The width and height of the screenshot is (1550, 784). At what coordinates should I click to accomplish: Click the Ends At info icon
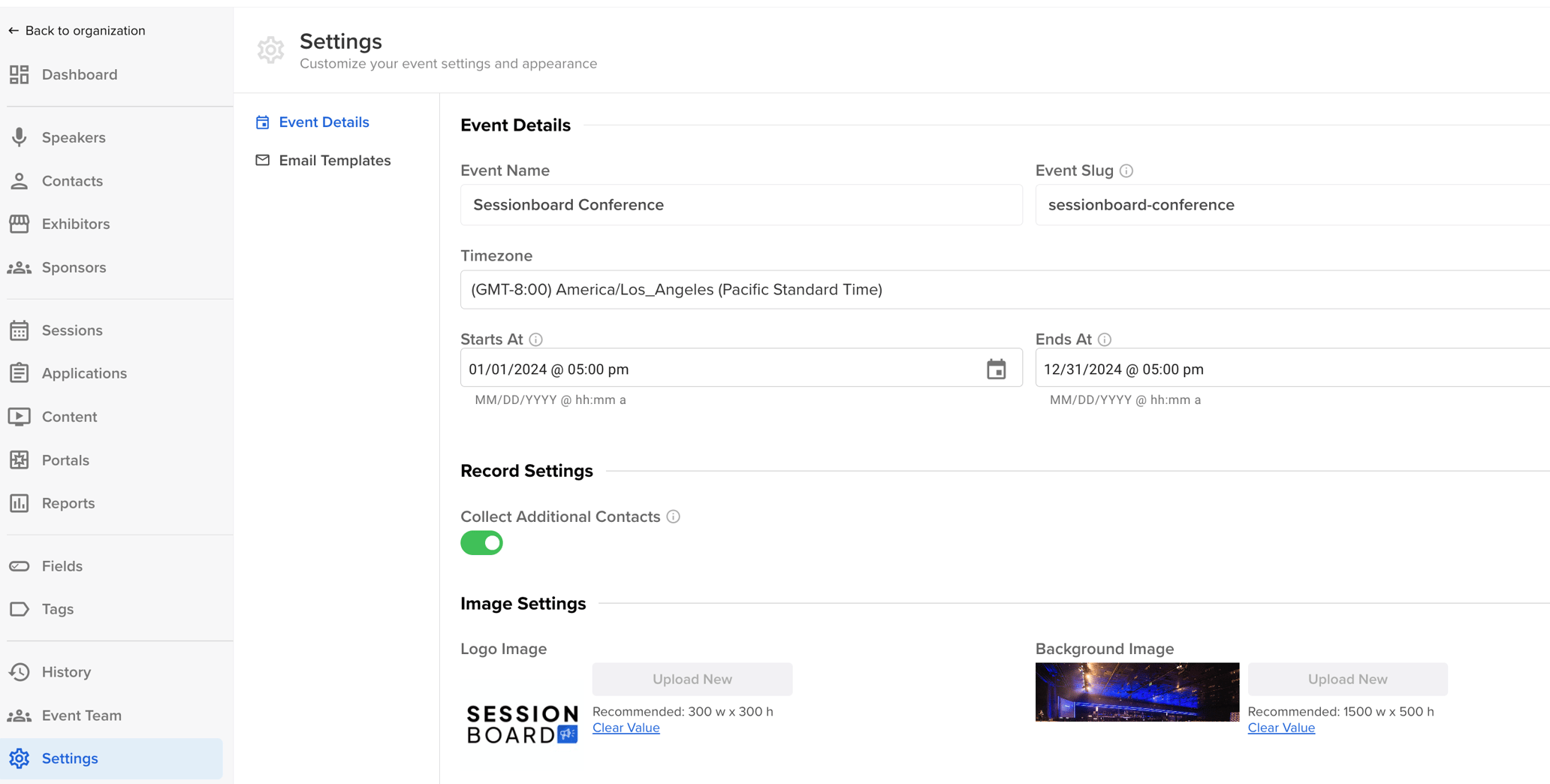pyautogui.click(x=1104, y=339)
